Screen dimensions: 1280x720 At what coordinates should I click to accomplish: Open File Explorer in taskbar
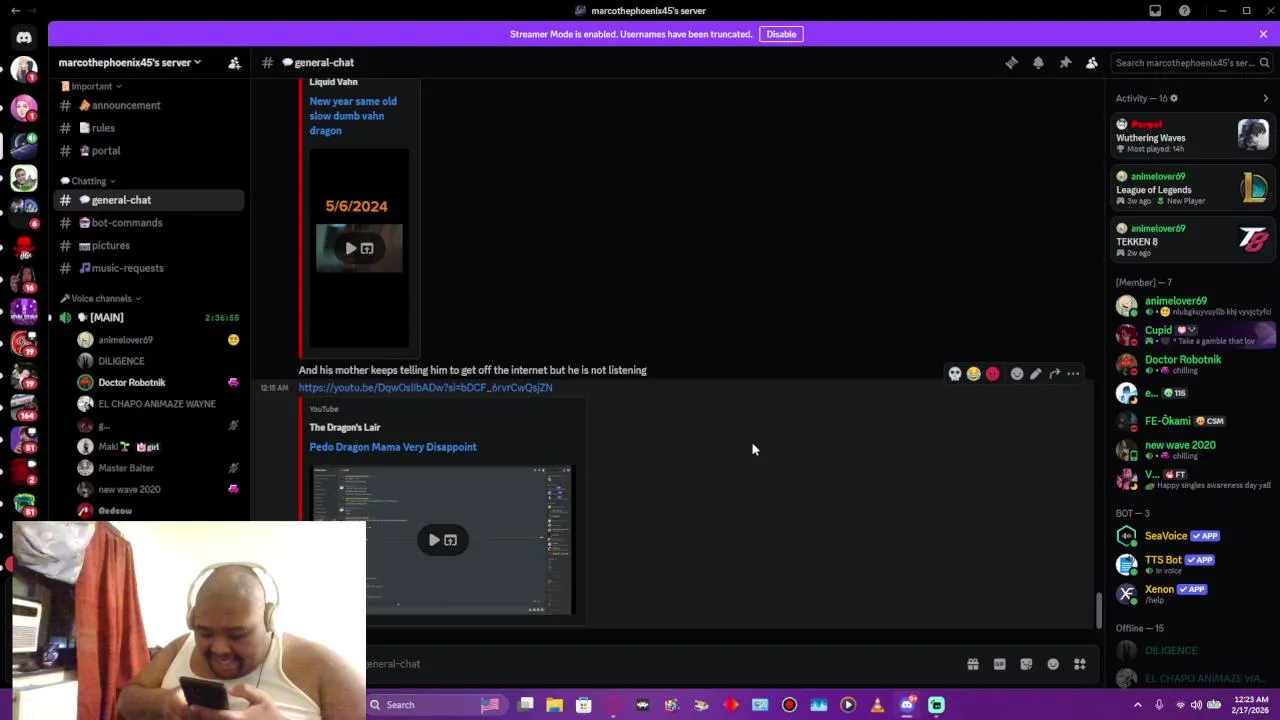click(555, 705)
